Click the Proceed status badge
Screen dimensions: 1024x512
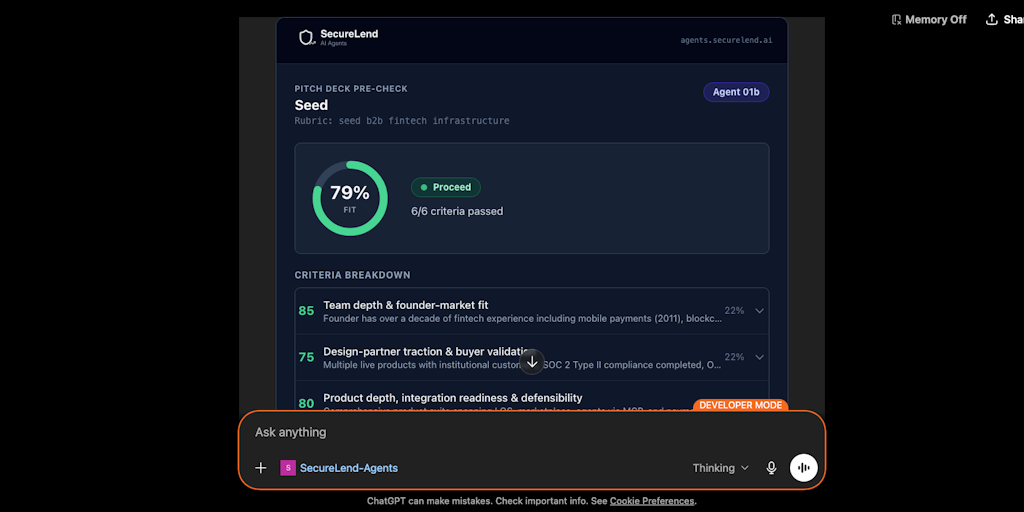pos(445,187)
